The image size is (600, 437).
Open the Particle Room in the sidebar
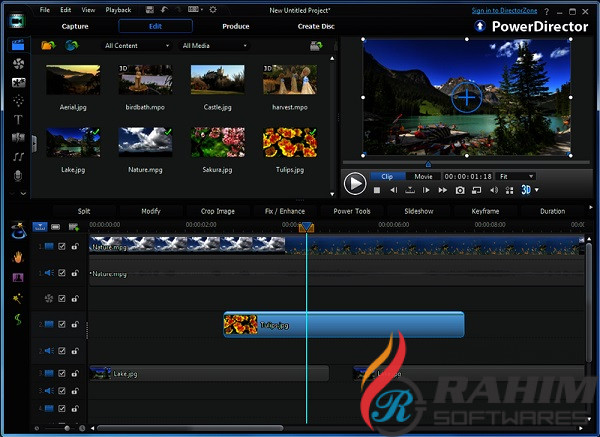click(18, 101)
